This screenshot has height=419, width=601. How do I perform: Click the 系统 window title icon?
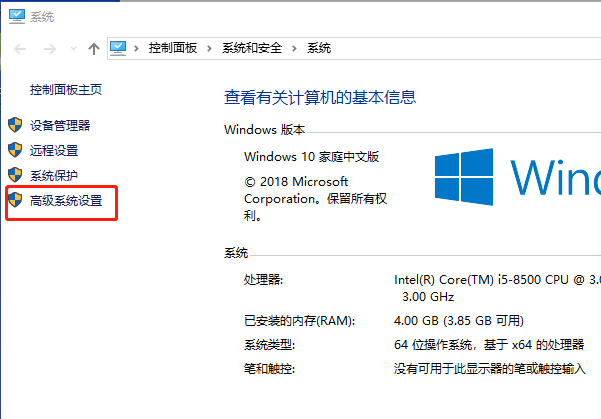coord(17,16)
